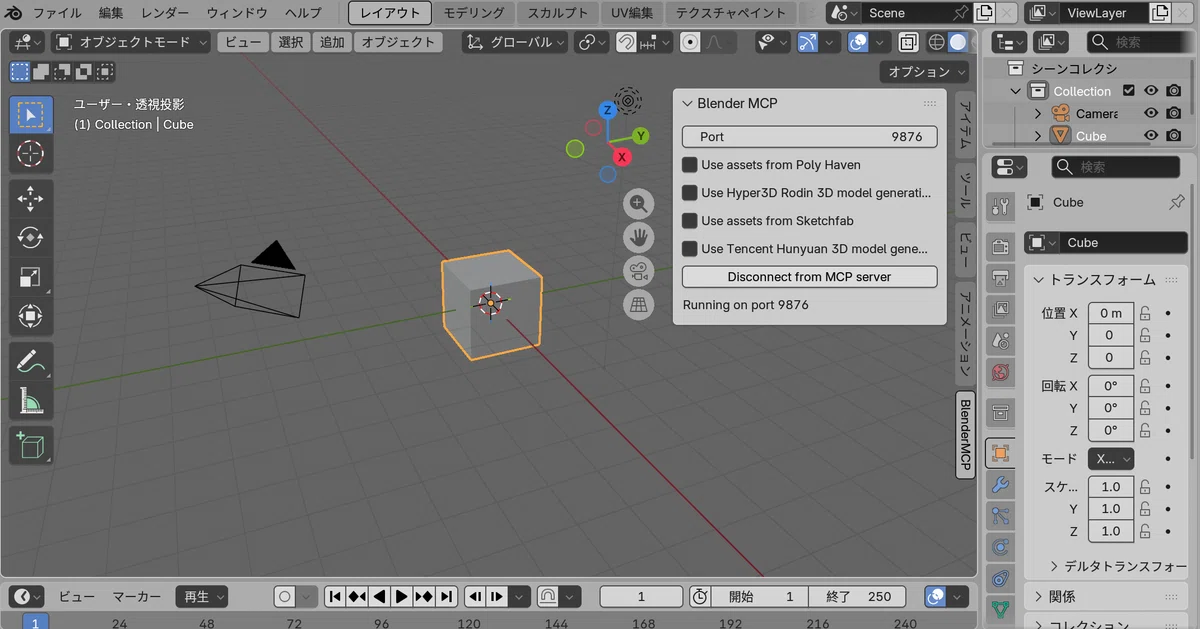Toggle lock on location X
Viewport: 1200px width, 629px height.
1147,313
